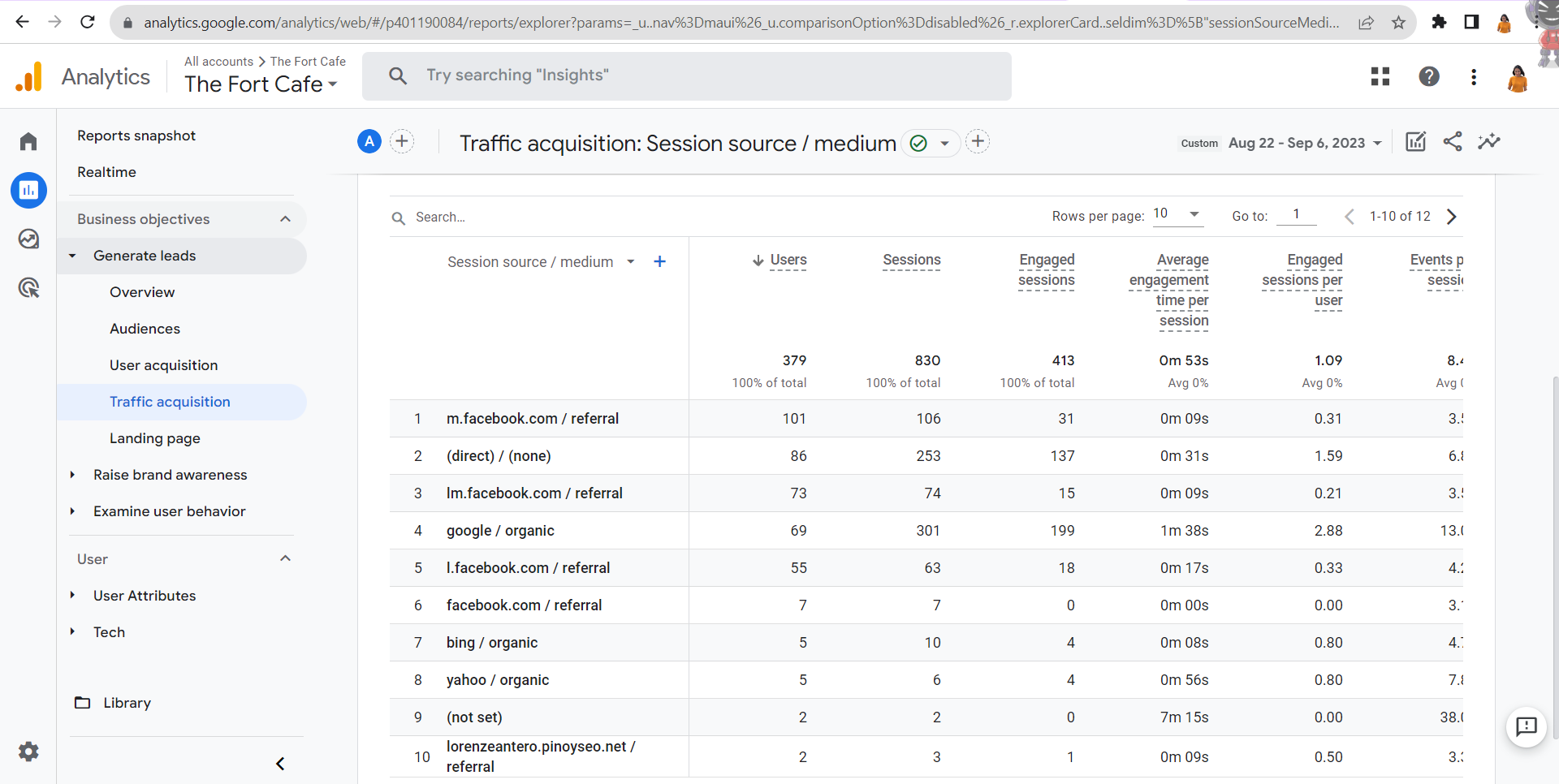Sort by Engaged sessions per user header
The image size is (1559, 784).
click(x=1302, y=280)
